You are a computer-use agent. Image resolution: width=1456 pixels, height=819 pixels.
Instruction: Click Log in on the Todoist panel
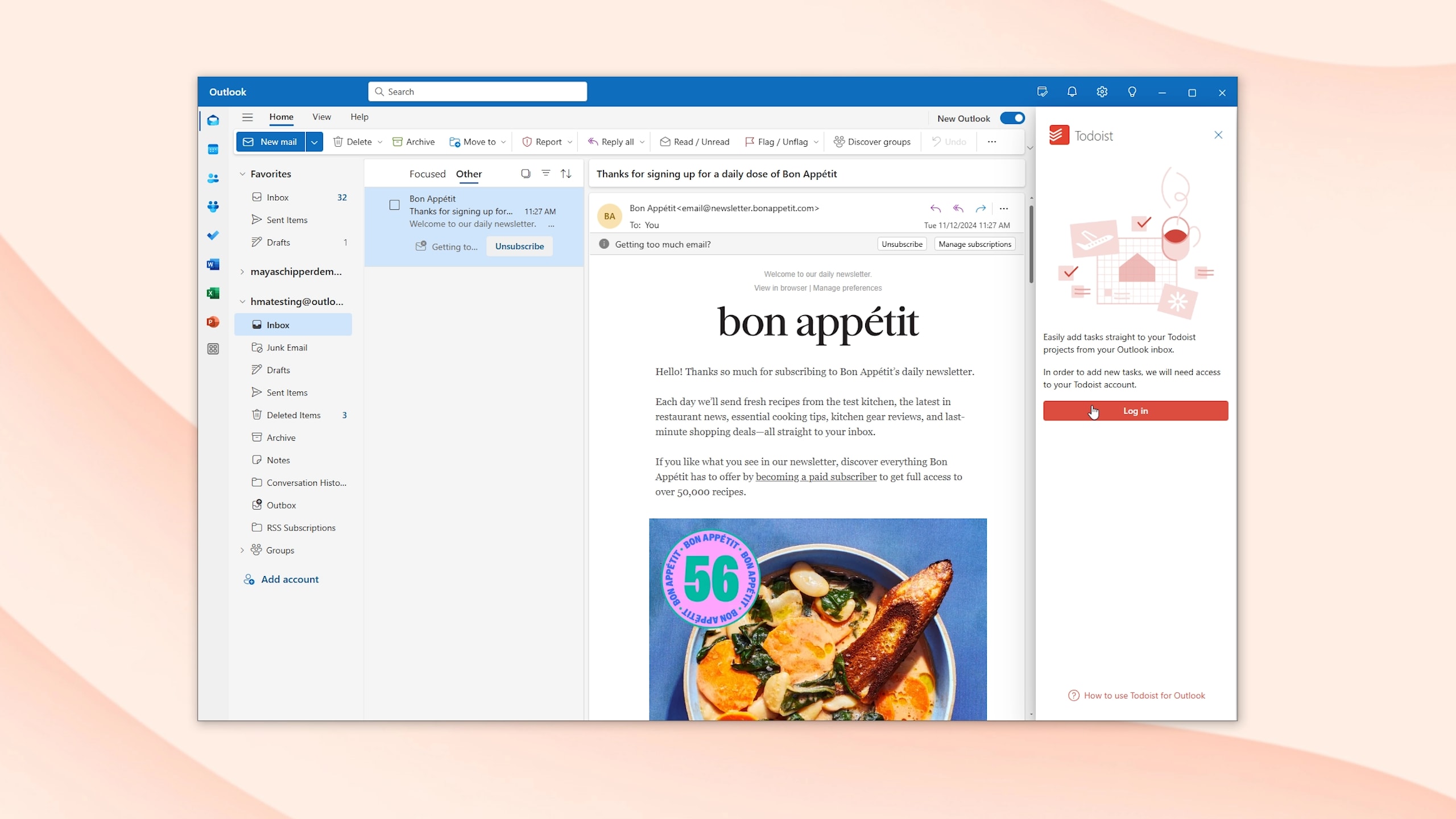click(1135, 411)
